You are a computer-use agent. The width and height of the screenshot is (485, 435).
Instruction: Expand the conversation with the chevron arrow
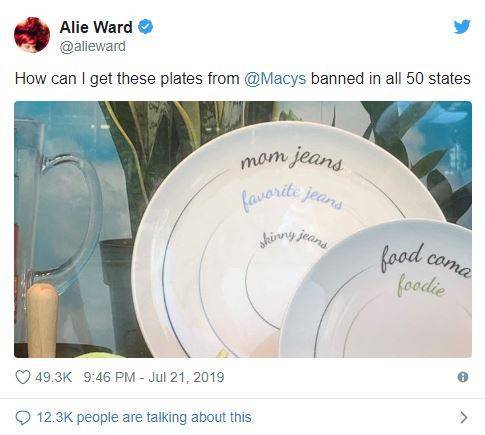(x=463, y=417)
